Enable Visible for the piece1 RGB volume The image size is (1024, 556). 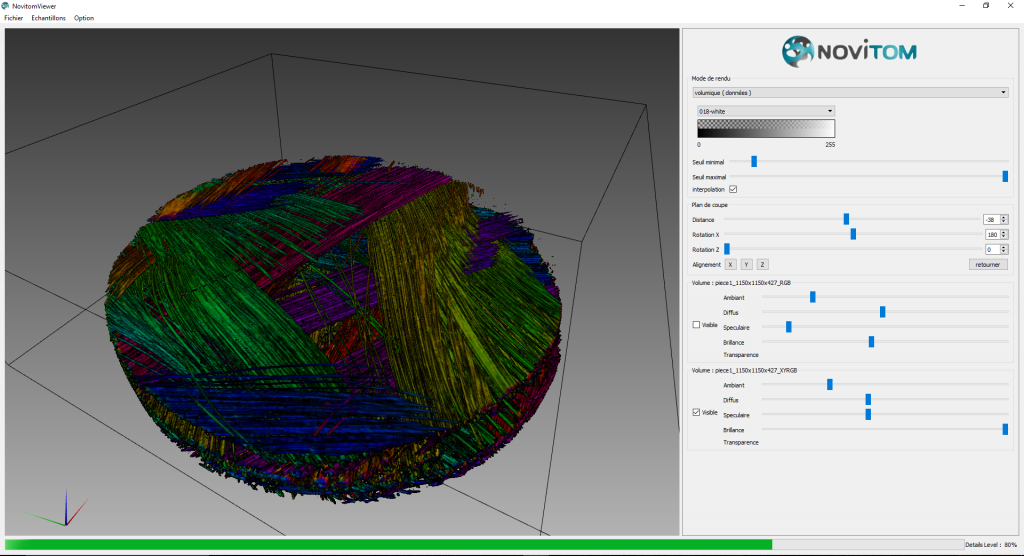(697, 325)
